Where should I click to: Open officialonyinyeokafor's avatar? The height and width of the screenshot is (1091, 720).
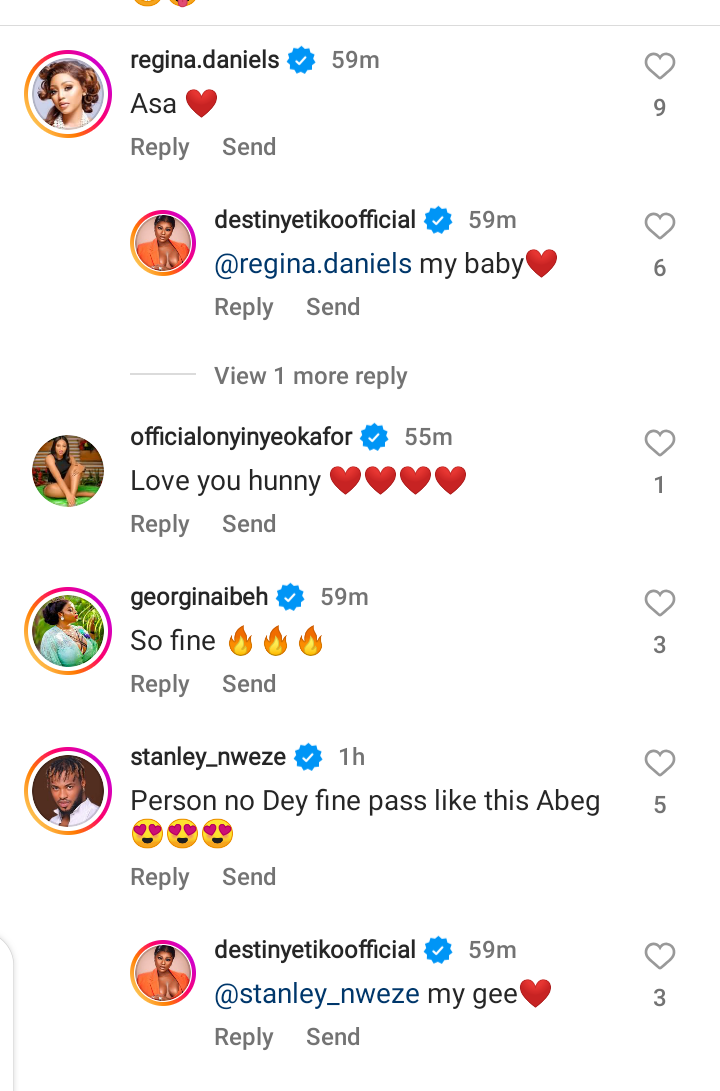pyautogui.click(x=68, y=470)
